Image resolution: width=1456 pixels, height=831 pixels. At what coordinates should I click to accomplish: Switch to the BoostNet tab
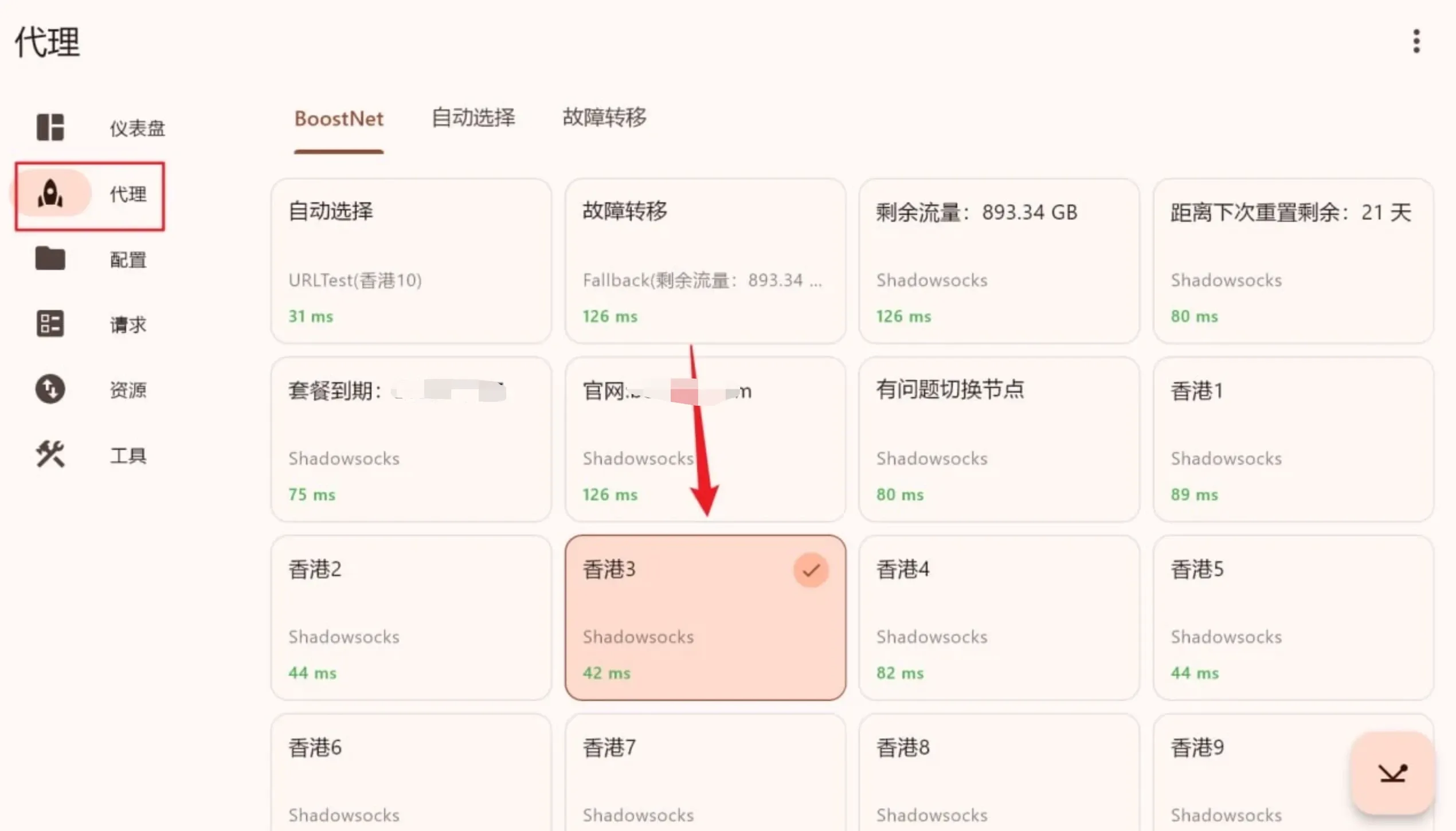coord(339,119)
